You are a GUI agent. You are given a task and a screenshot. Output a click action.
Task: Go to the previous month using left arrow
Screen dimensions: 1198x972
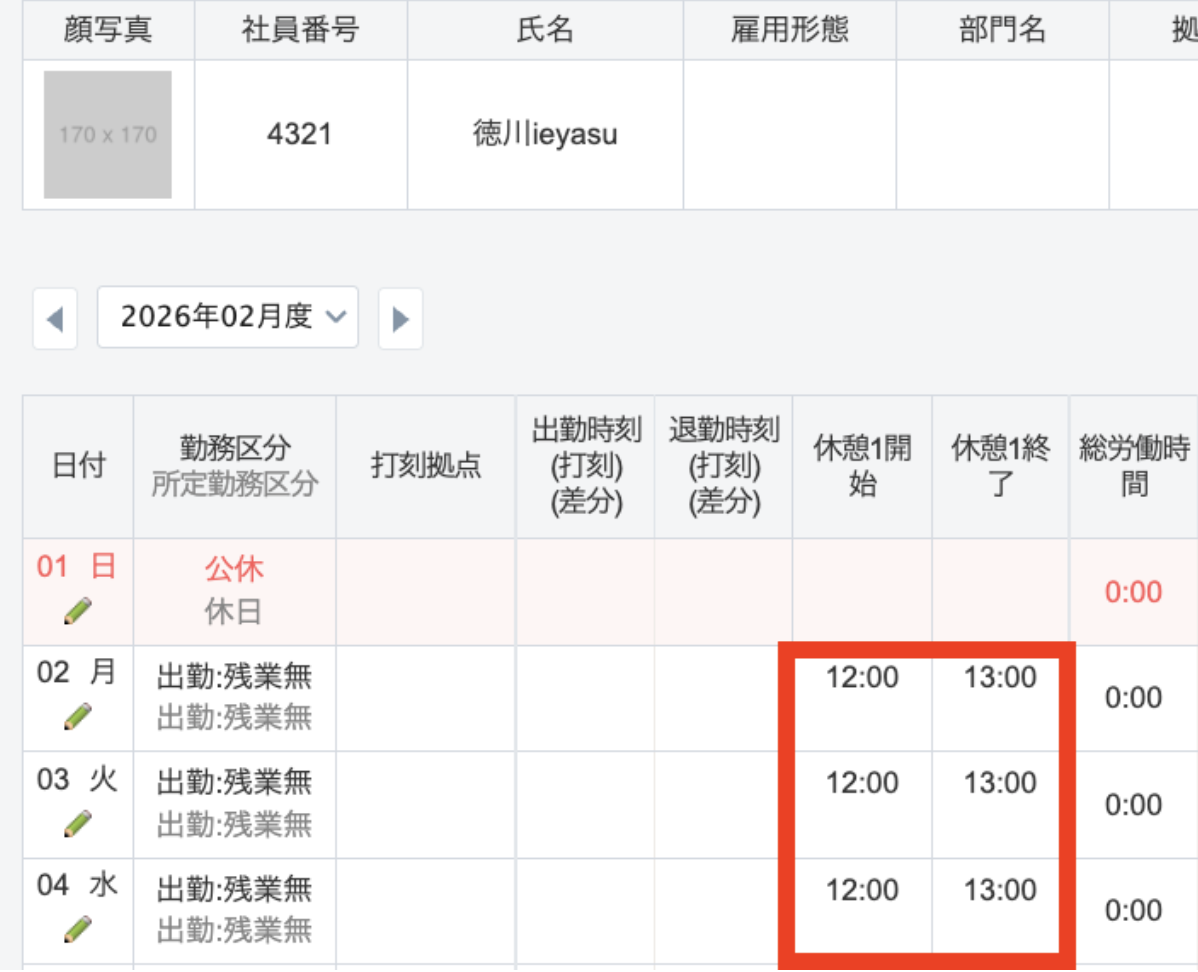click(55, 319)
